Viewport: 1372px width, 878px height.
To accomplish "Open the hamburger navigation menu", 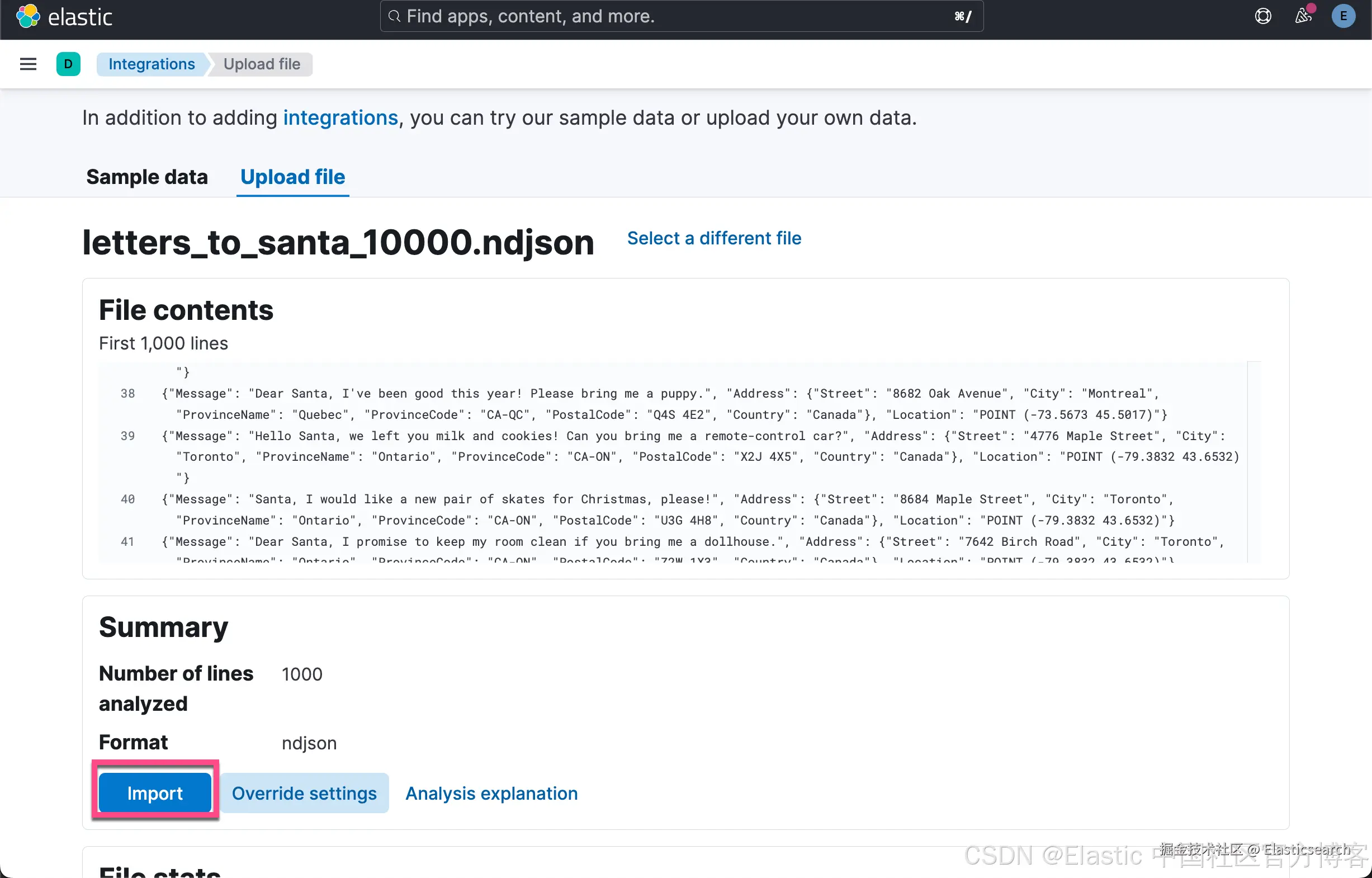I will [28, 64].
